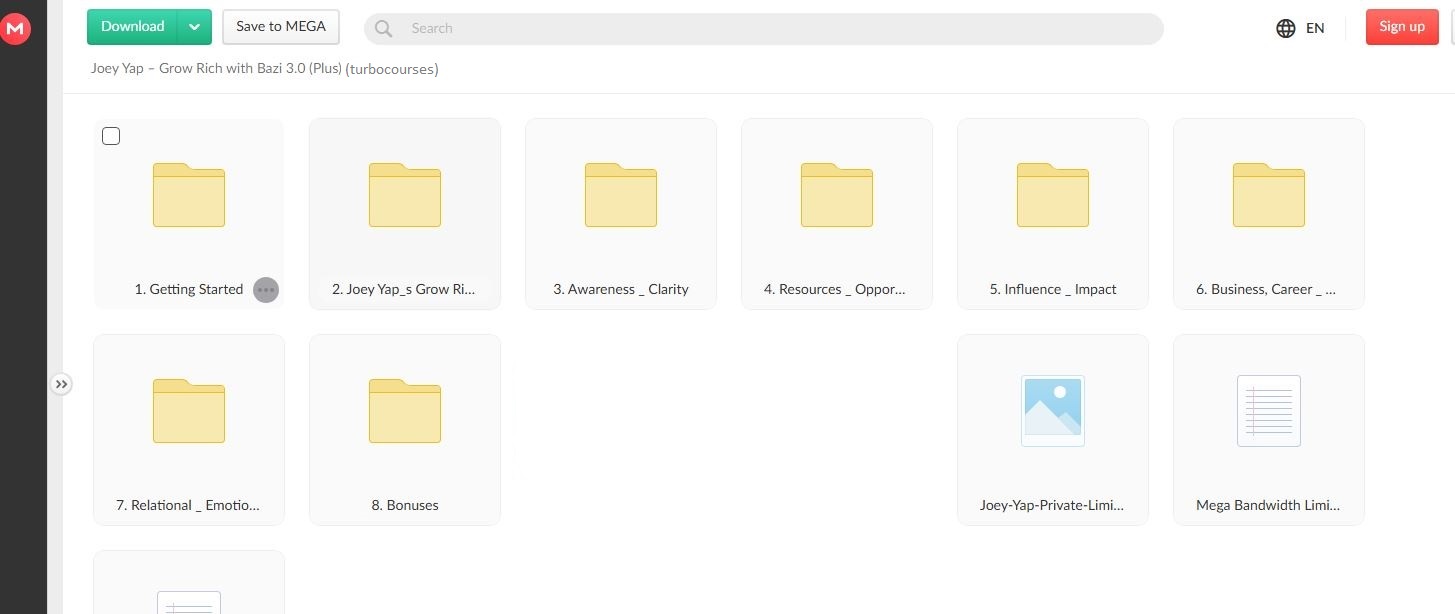
Task: Click the MEGA logo icon
Action: (x=16, y=29)
